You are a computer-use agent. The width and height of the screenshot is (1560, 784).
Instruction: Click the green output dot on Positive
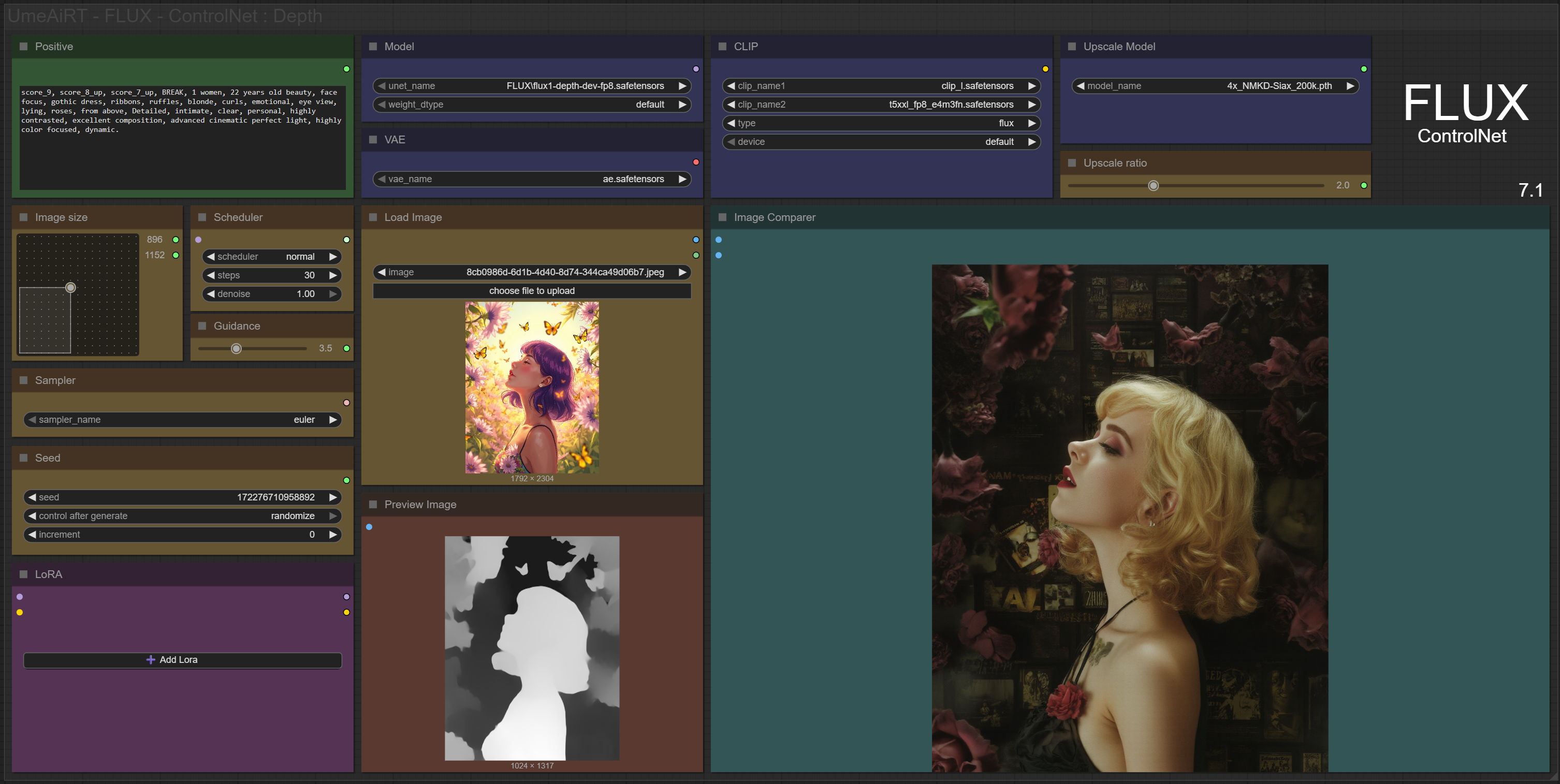click(346, 69)
